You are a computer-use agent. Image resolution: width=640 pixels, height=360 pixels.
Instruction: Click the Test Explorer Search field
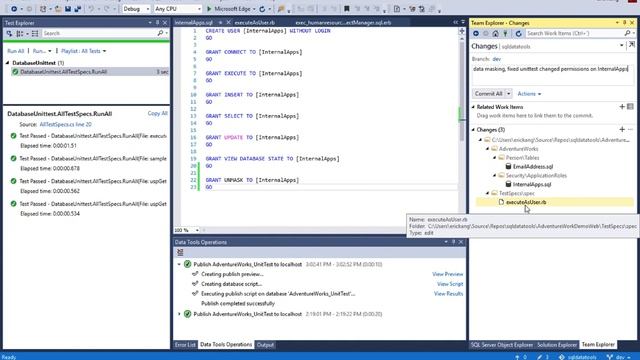[x=99, y=33]
